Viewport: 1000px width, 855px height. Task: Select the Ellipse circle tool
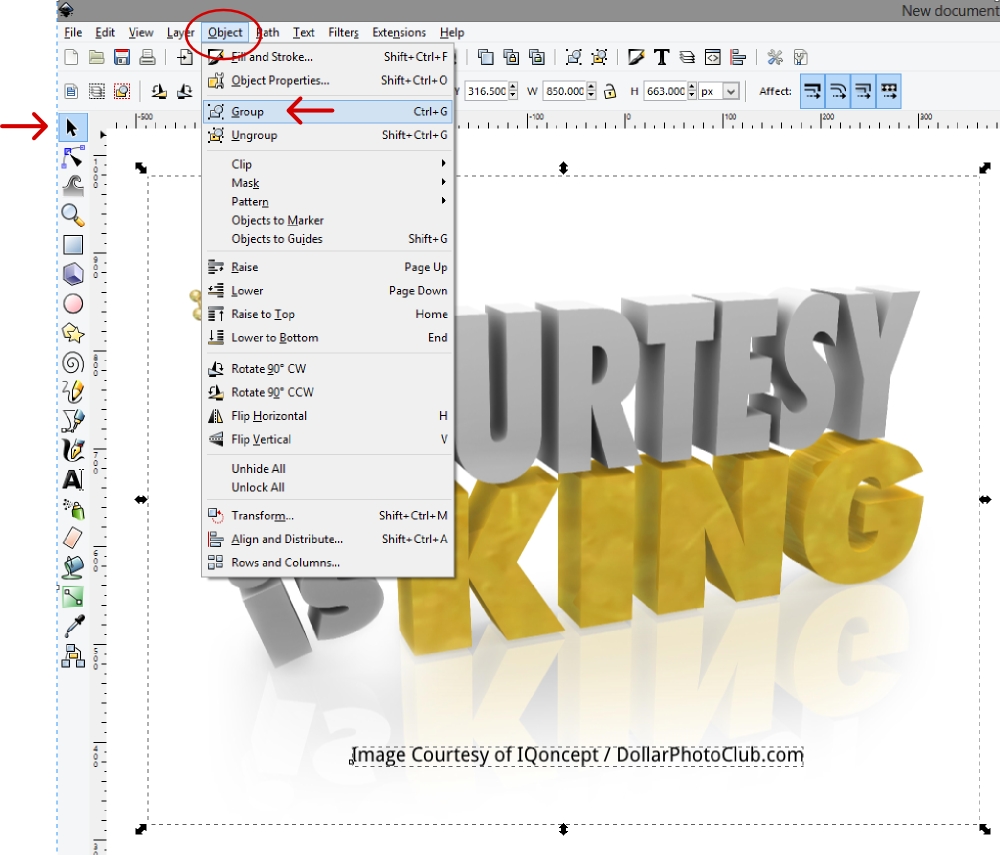pos(73,303)
